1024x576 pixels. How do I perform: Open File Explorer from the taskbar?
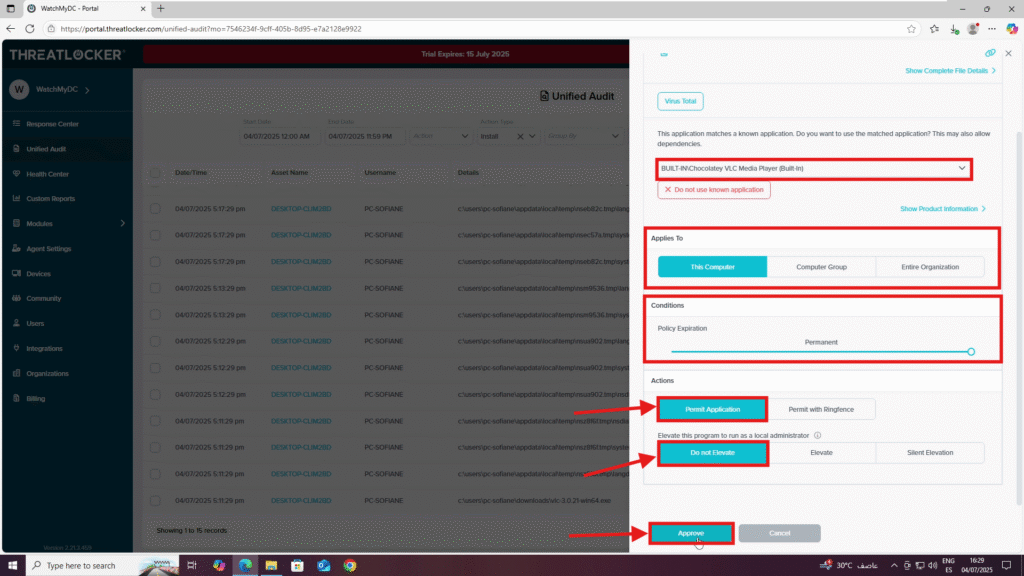[x=271, y=566]
